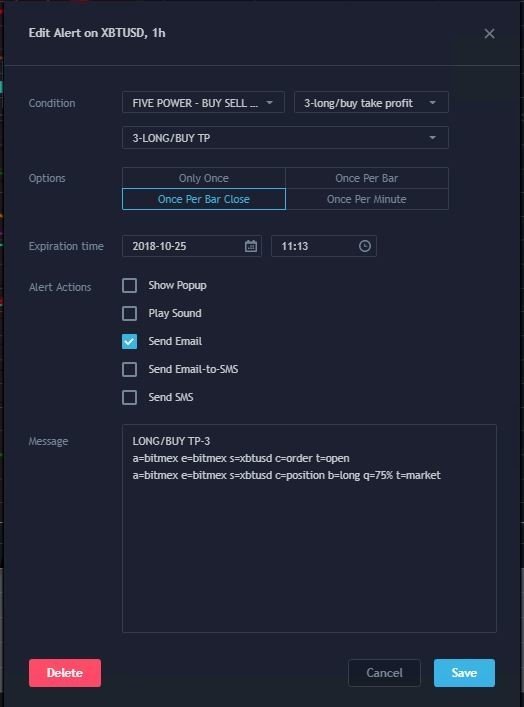Viewport: 524px width, 707px height.
Task: Tick the Send Email-to-SMS checkbox
Action: pyautogui.click(x=129, y=369)
